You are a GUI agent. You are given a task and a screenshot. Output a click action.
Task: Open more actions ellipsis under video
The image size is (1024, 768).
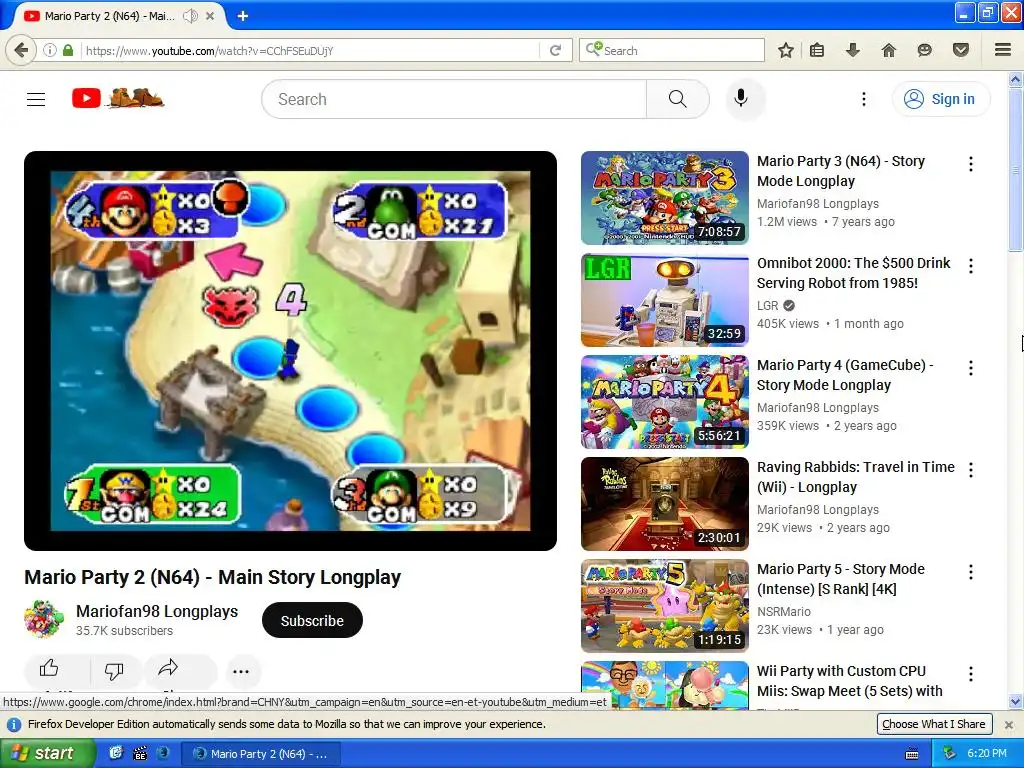pos(241,671)
